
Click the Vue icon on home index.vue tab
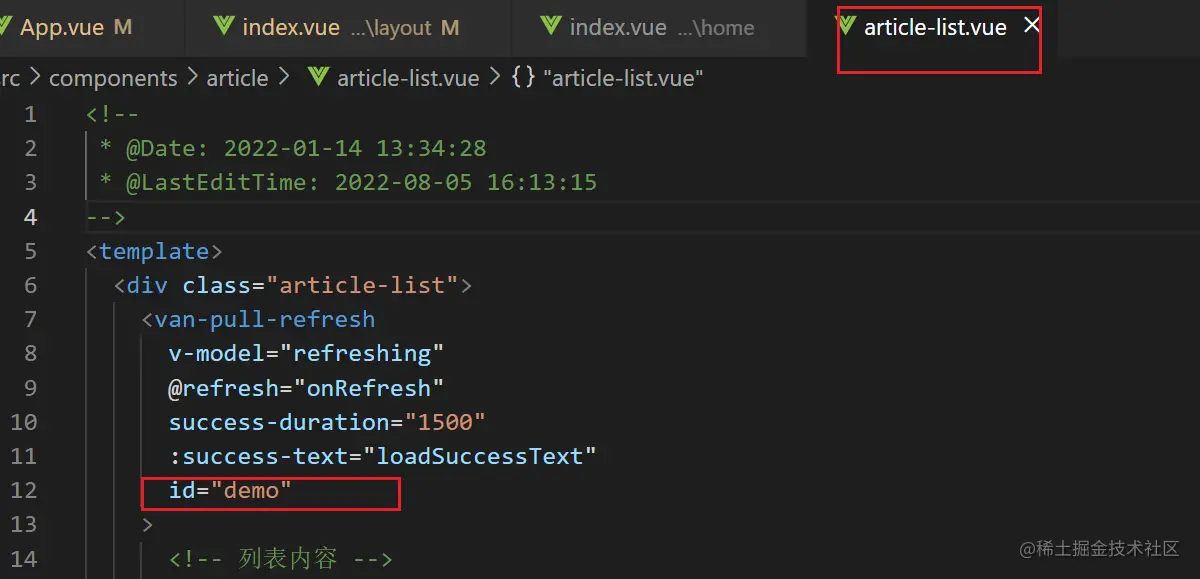(x=550, y=27)
